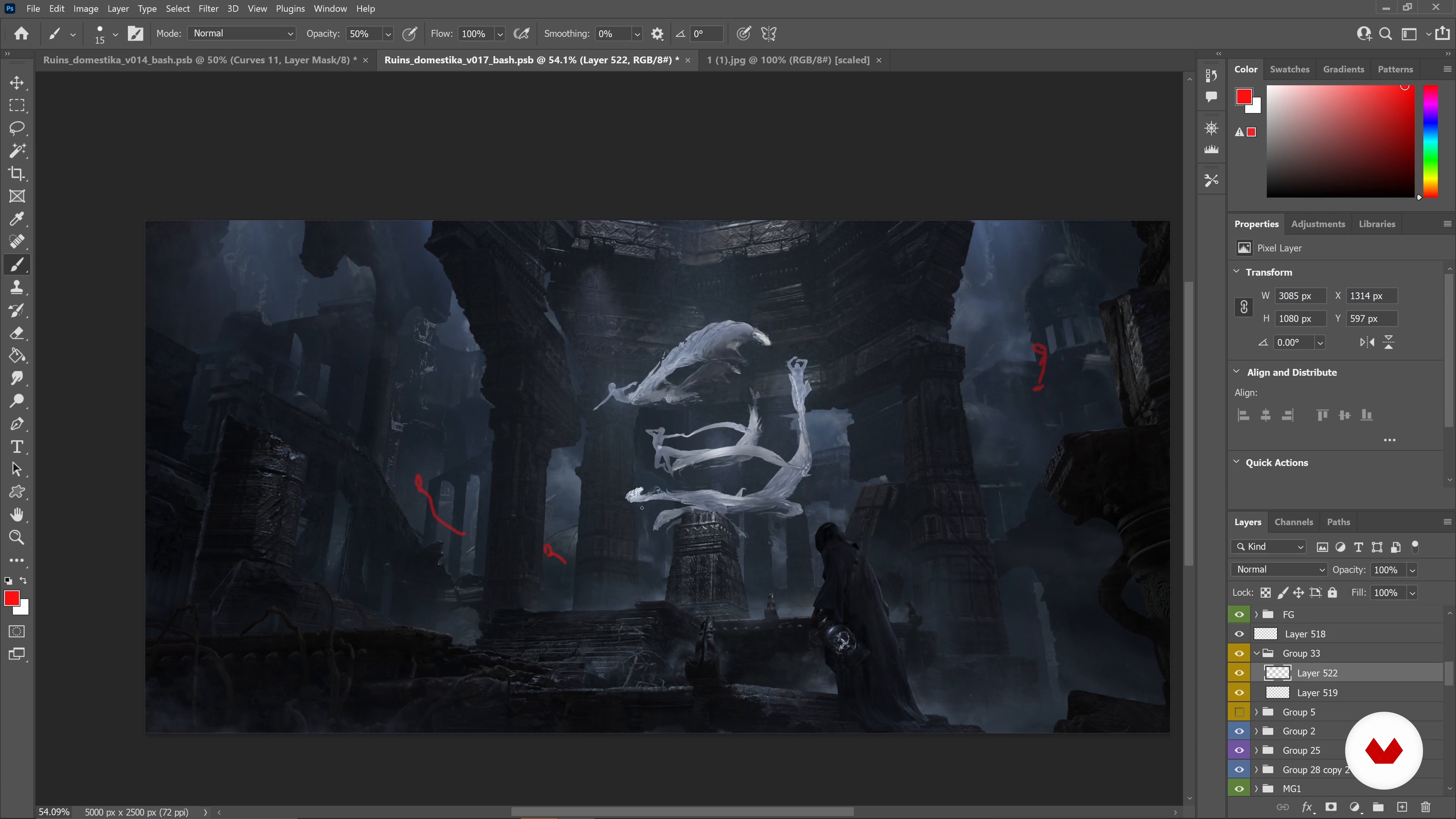Toggle visibility of Group 2

[1239, 731]
